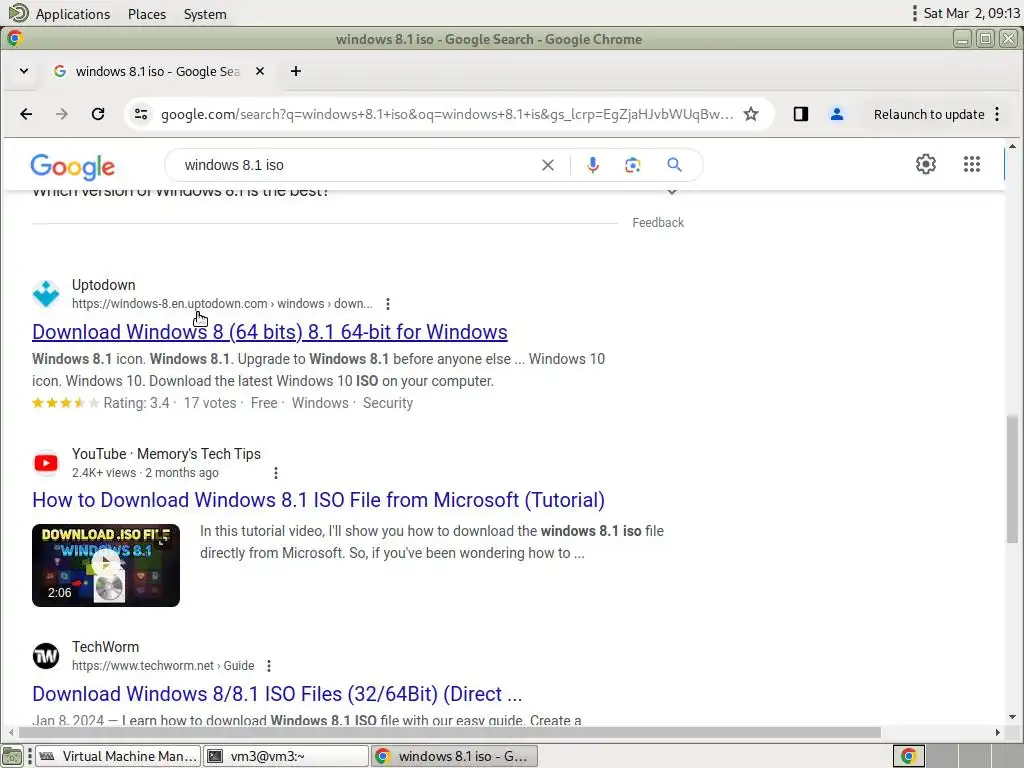Image resolution: width=1024 pixels, height=768 pixels.
Task: Click Relaunch to update button
Action: [x=929, y=114]
